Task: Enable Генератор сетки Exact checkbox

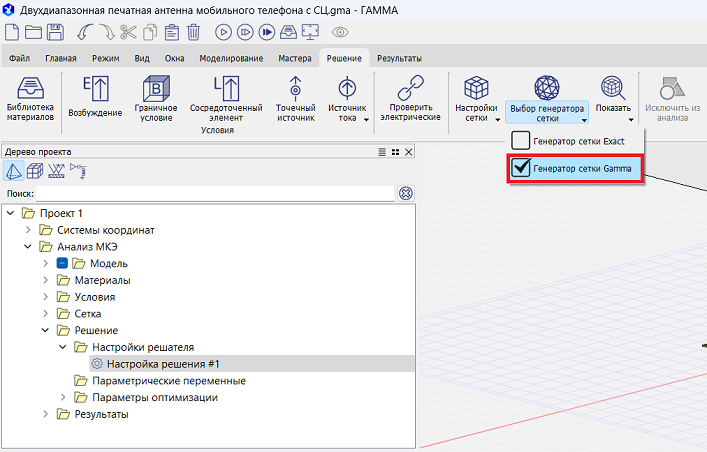Action: pos(521,141)
